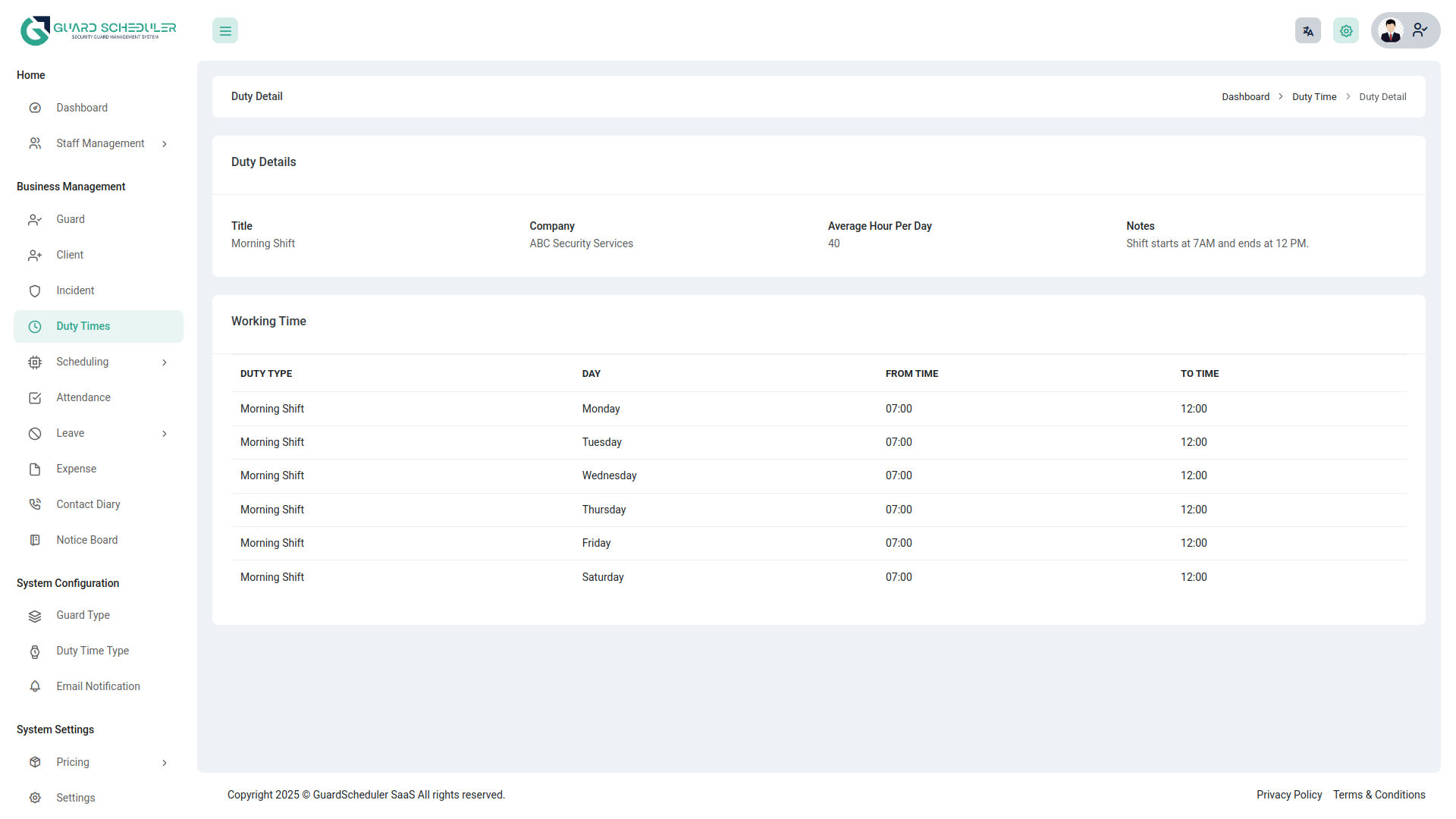1456x819 pixels.
Task: Click the settings gear icon in header
Action: (x=1345, y=30)
